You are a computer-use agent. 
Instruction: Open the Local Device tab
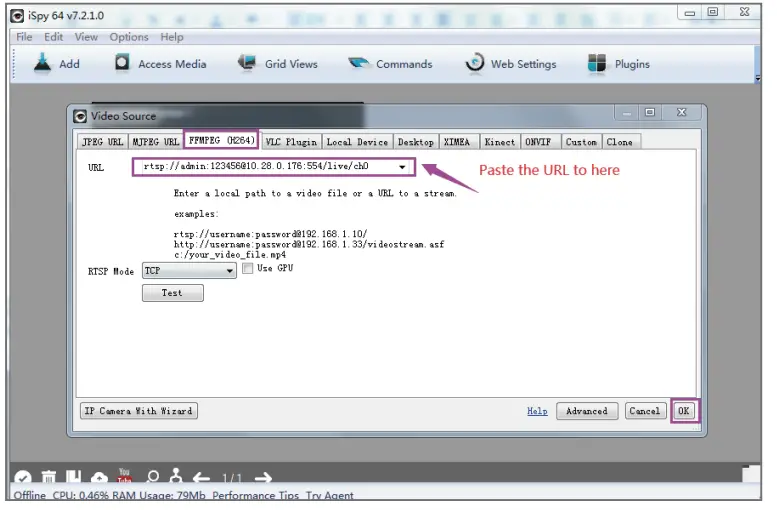coord(357,142)
